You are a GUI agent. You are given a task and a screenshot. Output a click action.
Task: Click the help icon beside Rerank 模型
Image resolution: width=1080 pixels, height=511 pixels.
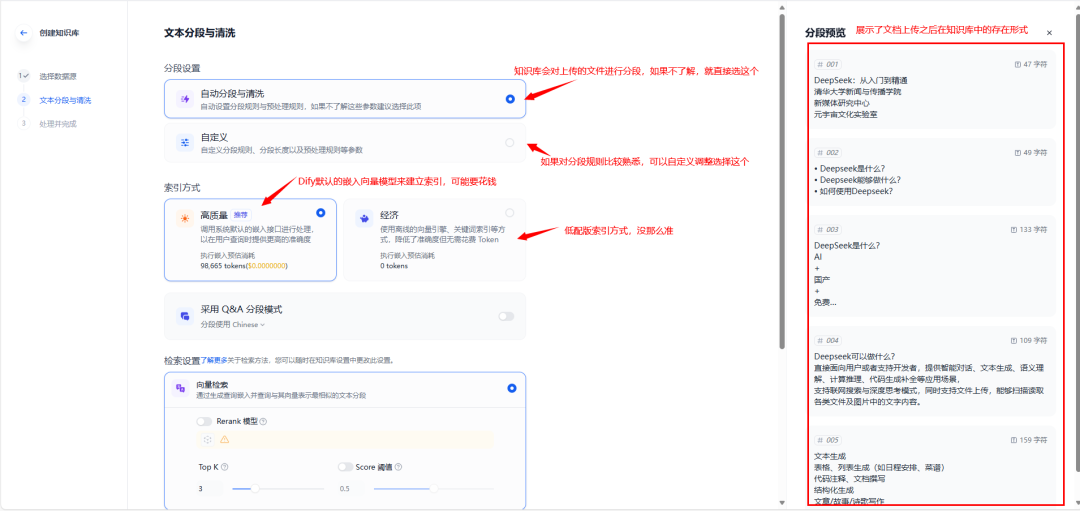pyautogui.click(x=263, y=421)
